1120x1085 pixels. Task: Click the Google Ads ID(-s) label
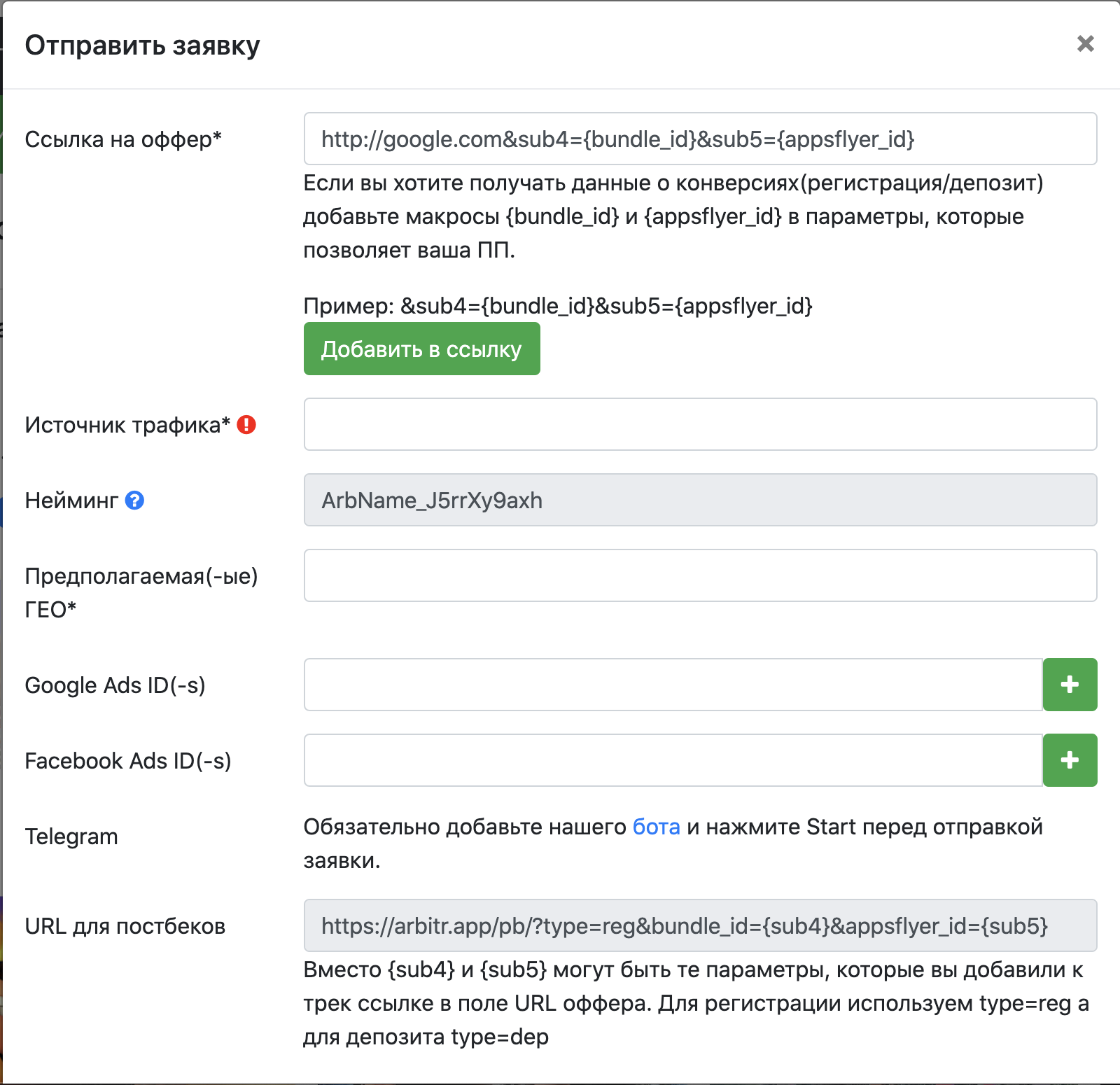click(115, 685)
